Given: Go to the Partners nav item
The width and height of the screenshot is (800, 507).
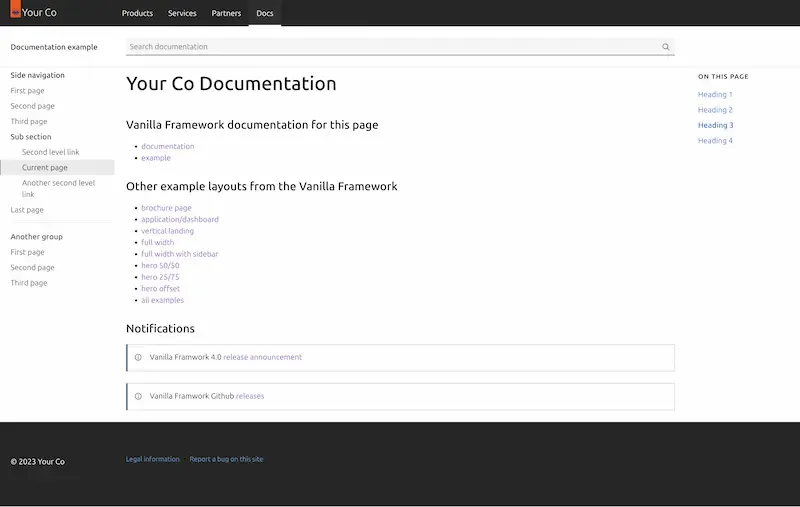Looking at the screenshot, I should click(226, 13).
